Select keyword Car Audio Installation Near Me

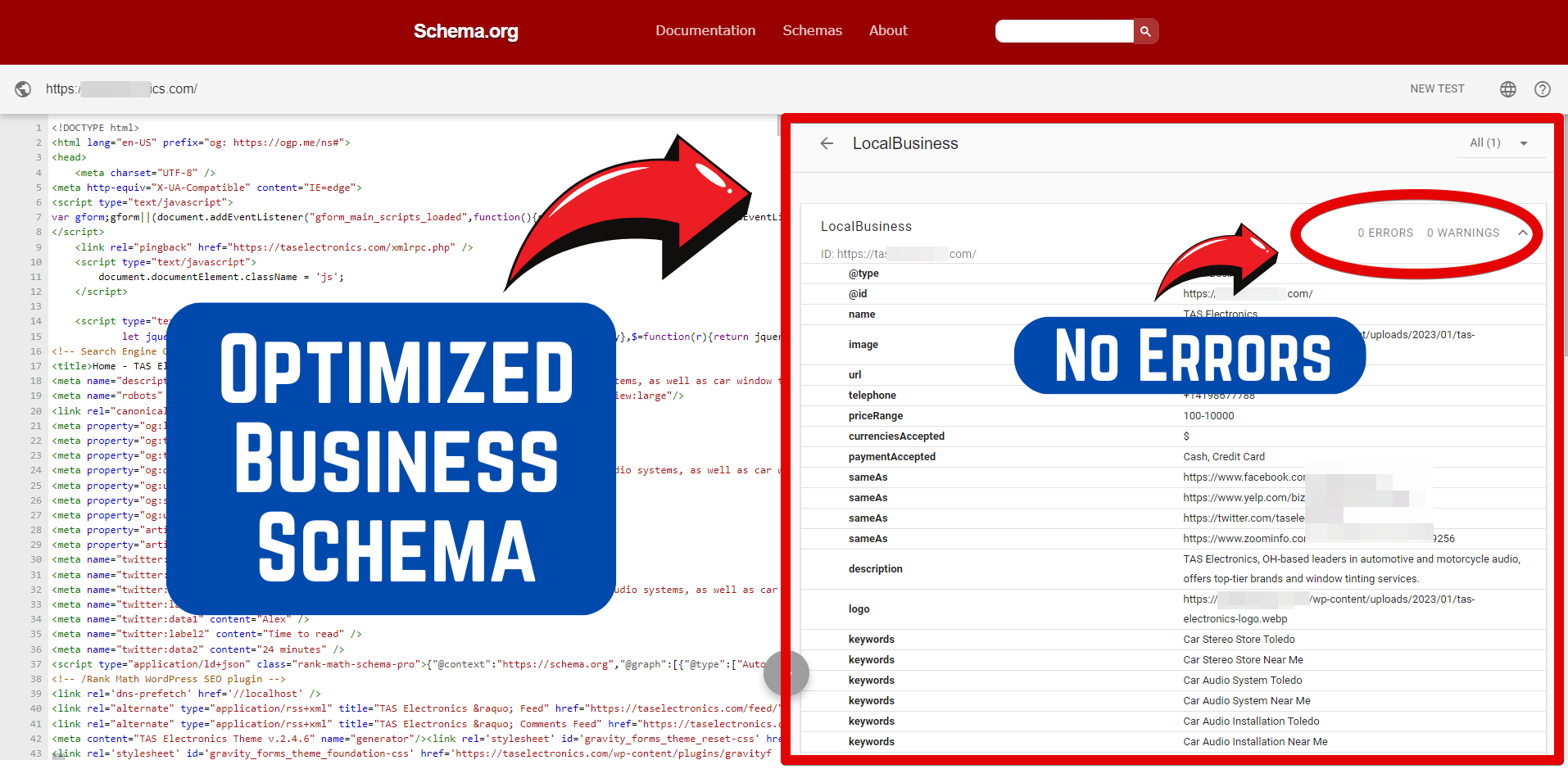1255,742
